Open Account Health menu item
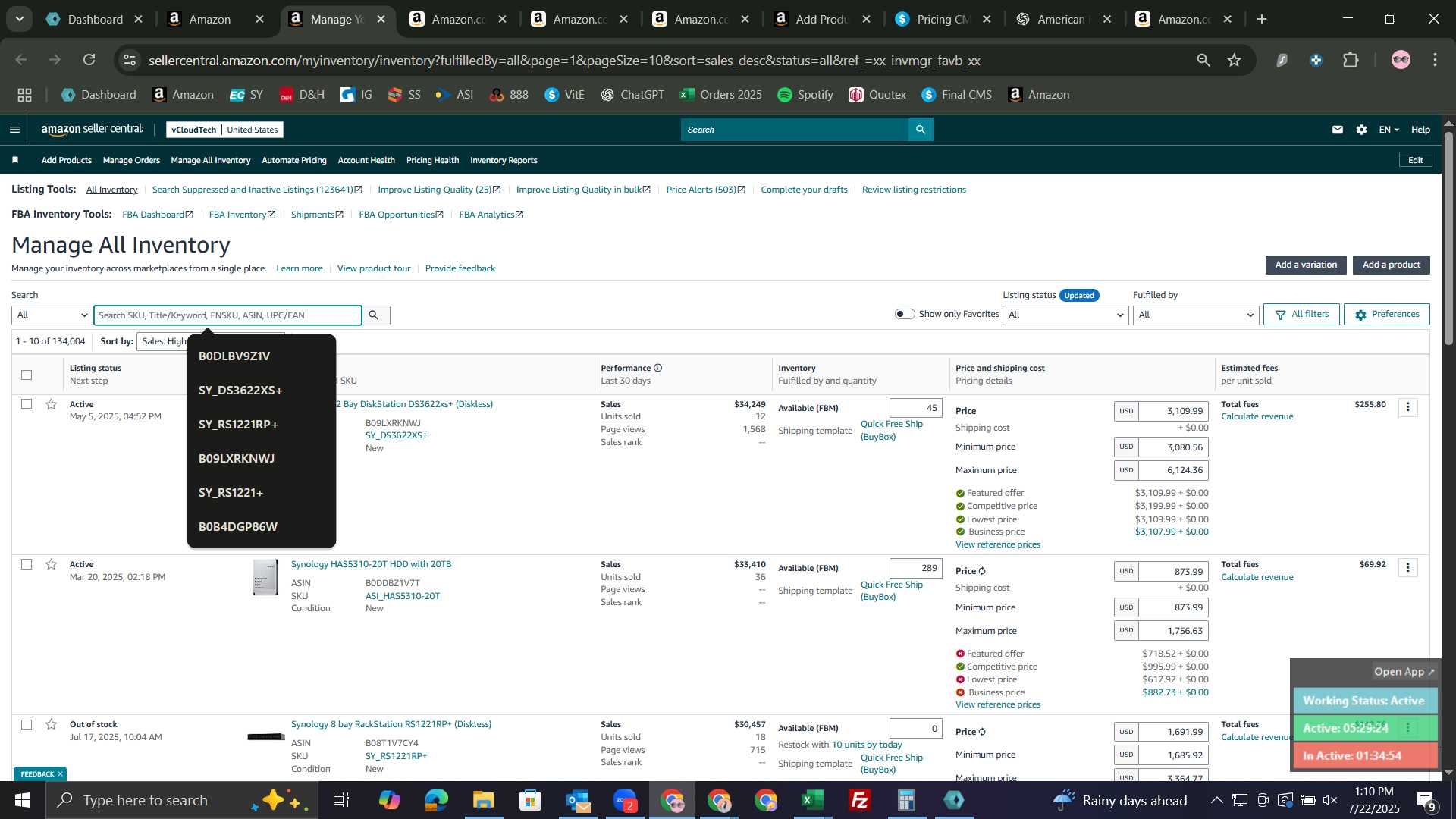This screenshot has width=1456, height=819. [366, 160]
